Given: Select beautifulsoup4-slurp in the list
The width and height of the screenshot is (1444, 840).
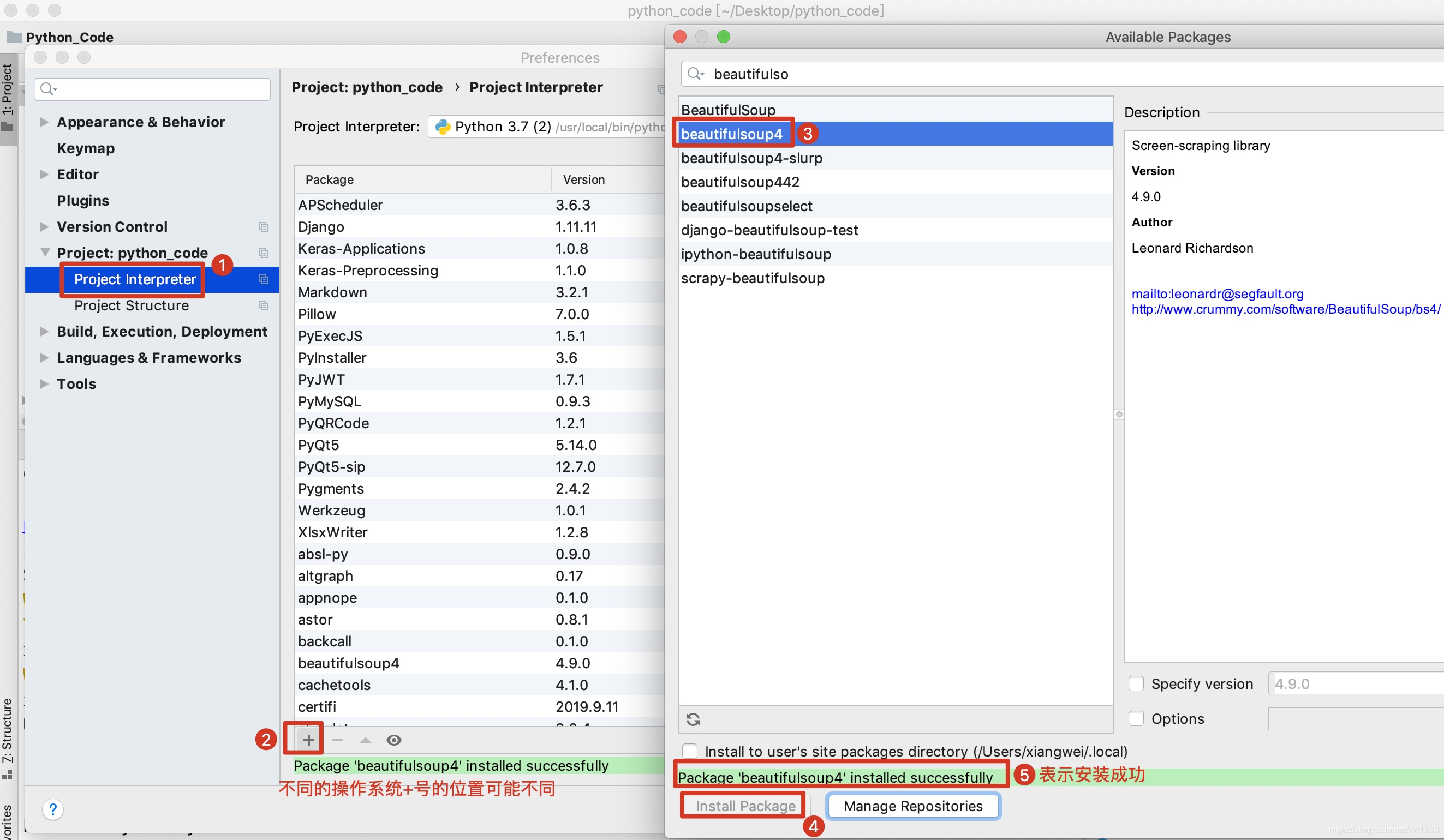Looking at the screenshot, I should pyautogui.click(x=896, y=158).
